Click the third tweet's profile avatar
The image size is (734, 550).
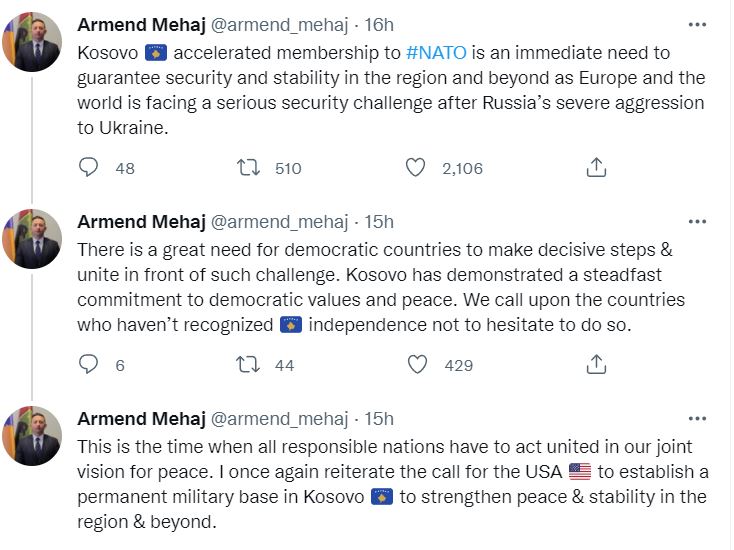pyautogui.click(x=33, y=436)
